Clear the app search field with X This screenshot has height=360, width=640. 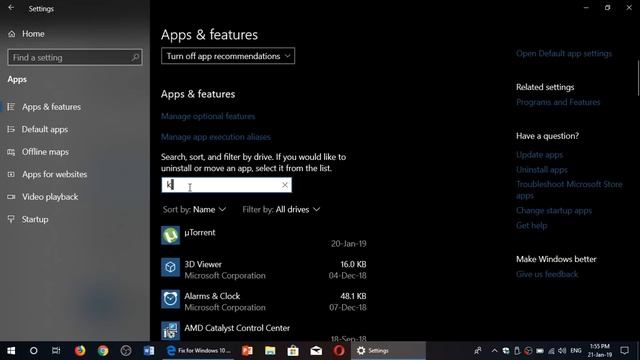coord(285,185)
